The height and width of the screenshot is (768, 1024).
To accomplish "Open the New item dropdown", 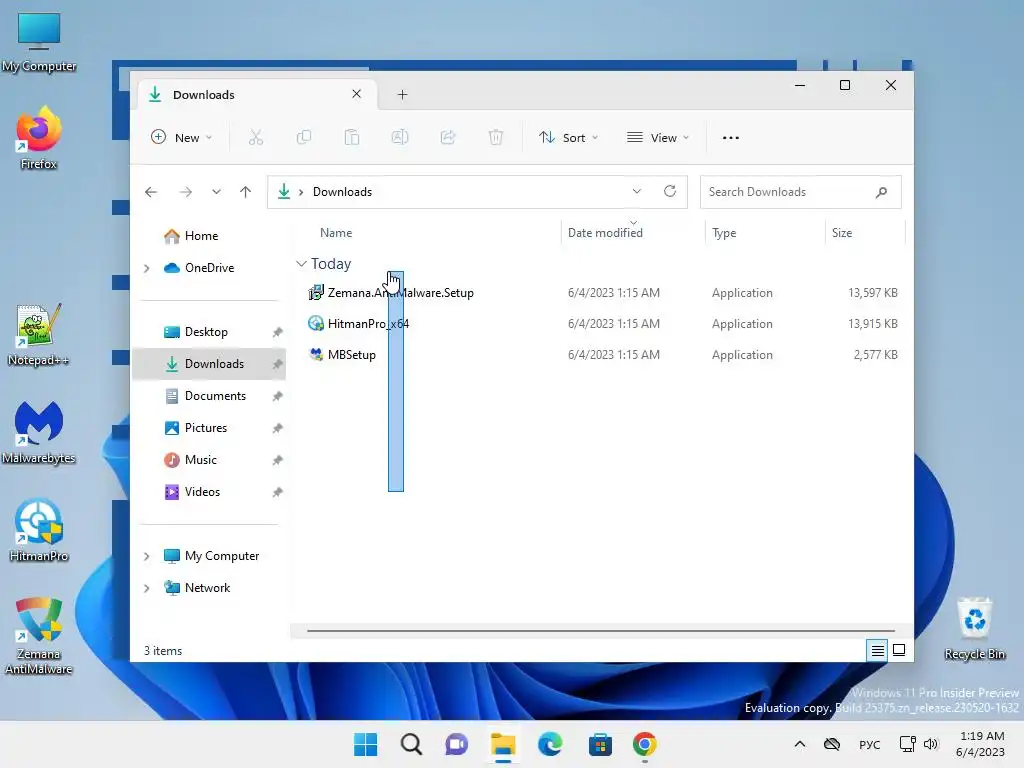I will tap(182, 138).
